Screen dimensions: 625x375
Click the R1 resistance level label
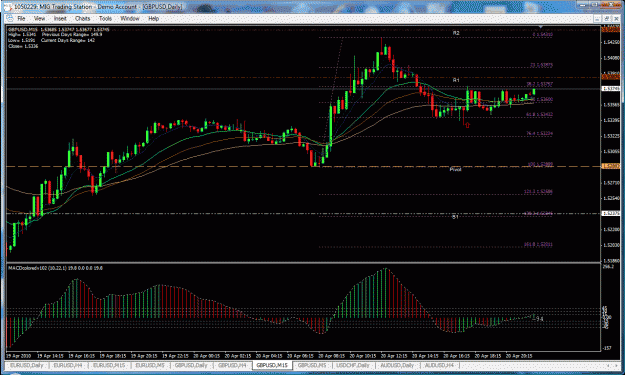pos(456,80)
